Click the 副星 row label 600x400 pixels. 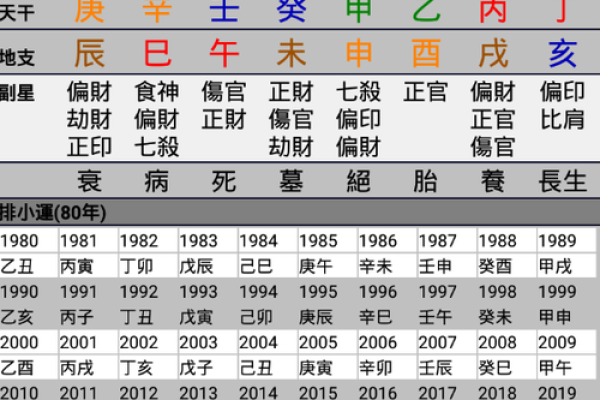pyautogui.click(x=17, y=93)
